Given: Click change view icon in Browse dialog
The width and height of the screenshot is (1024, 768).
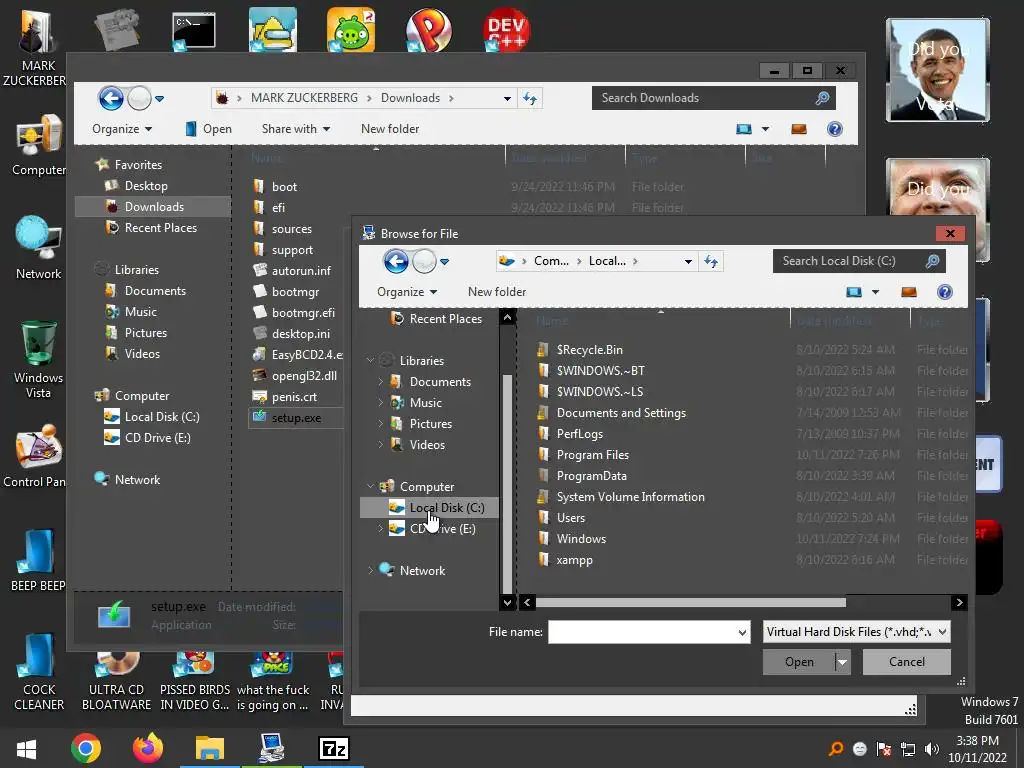Looking at the screenshot, I should tap(854, 292).
